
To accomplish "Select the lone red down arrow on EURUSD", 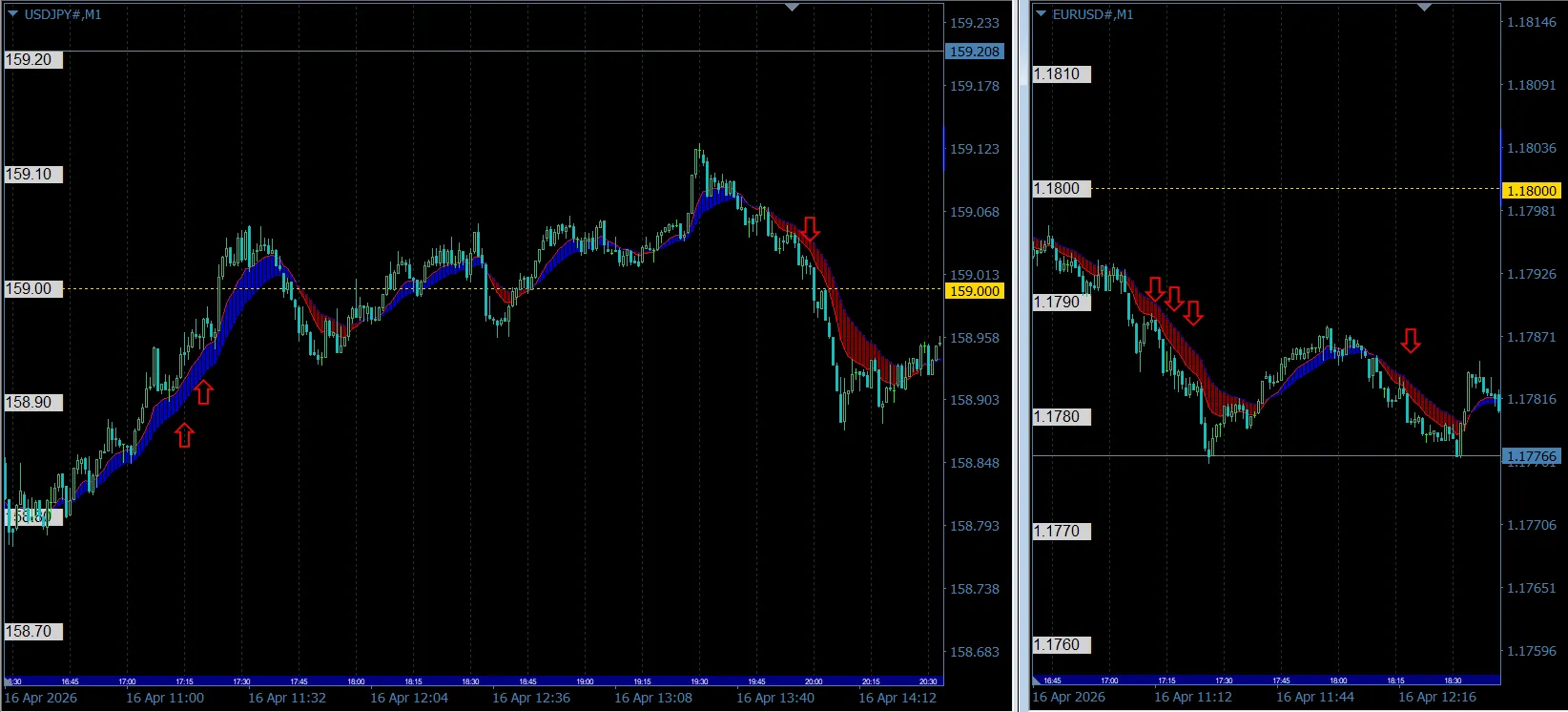I will click(1411, 340).
